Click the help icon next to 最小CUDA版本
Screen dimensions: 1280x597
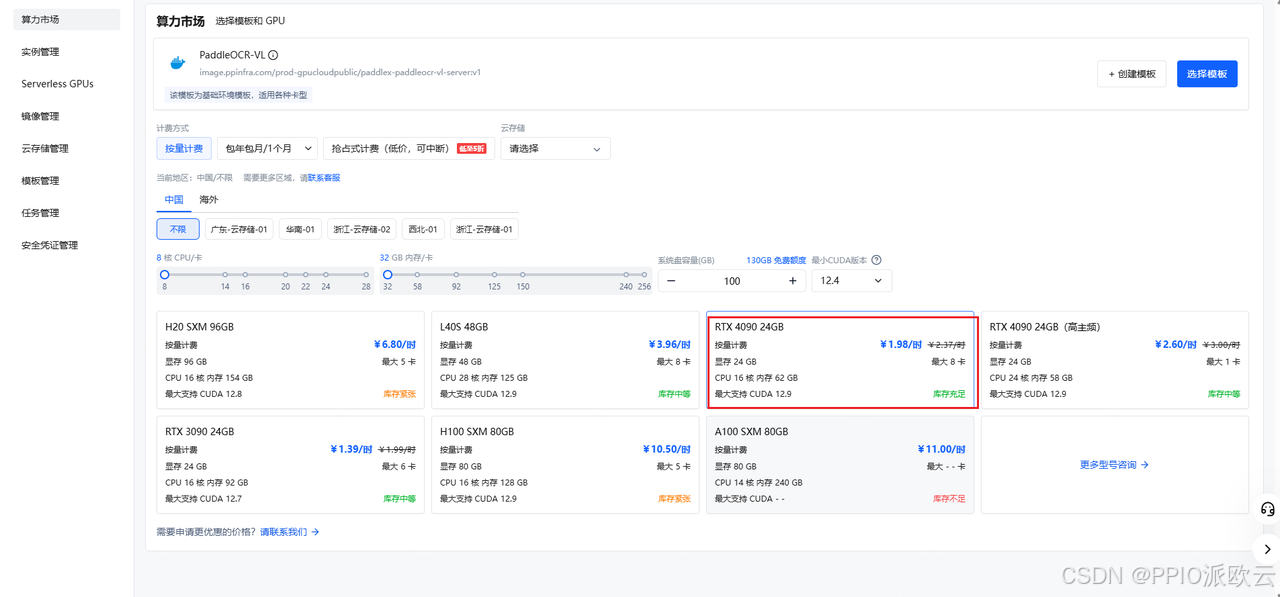(876, 260)
